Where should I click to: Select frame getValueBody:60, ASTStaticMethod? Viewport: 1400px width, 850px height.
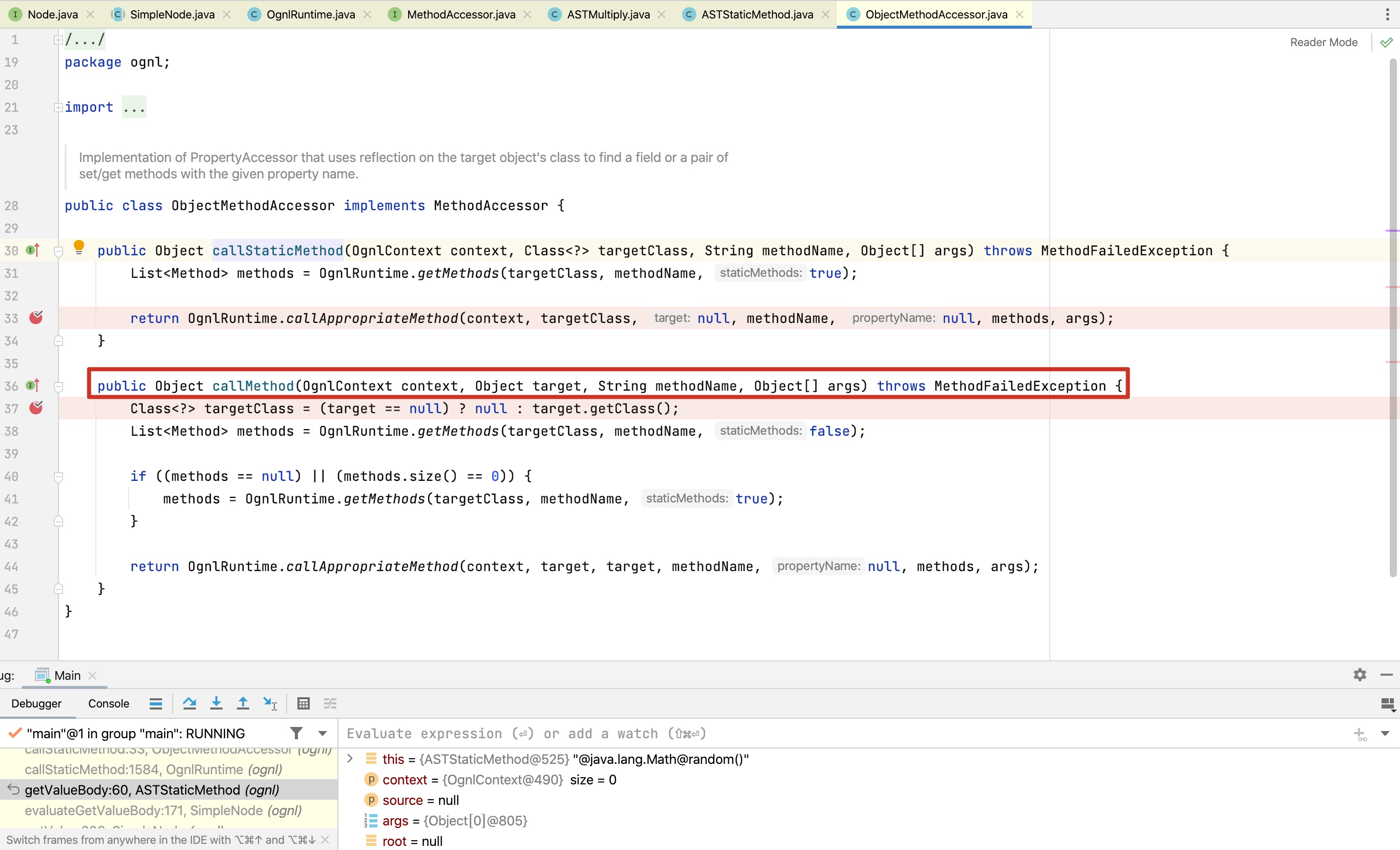coord(169,790)
